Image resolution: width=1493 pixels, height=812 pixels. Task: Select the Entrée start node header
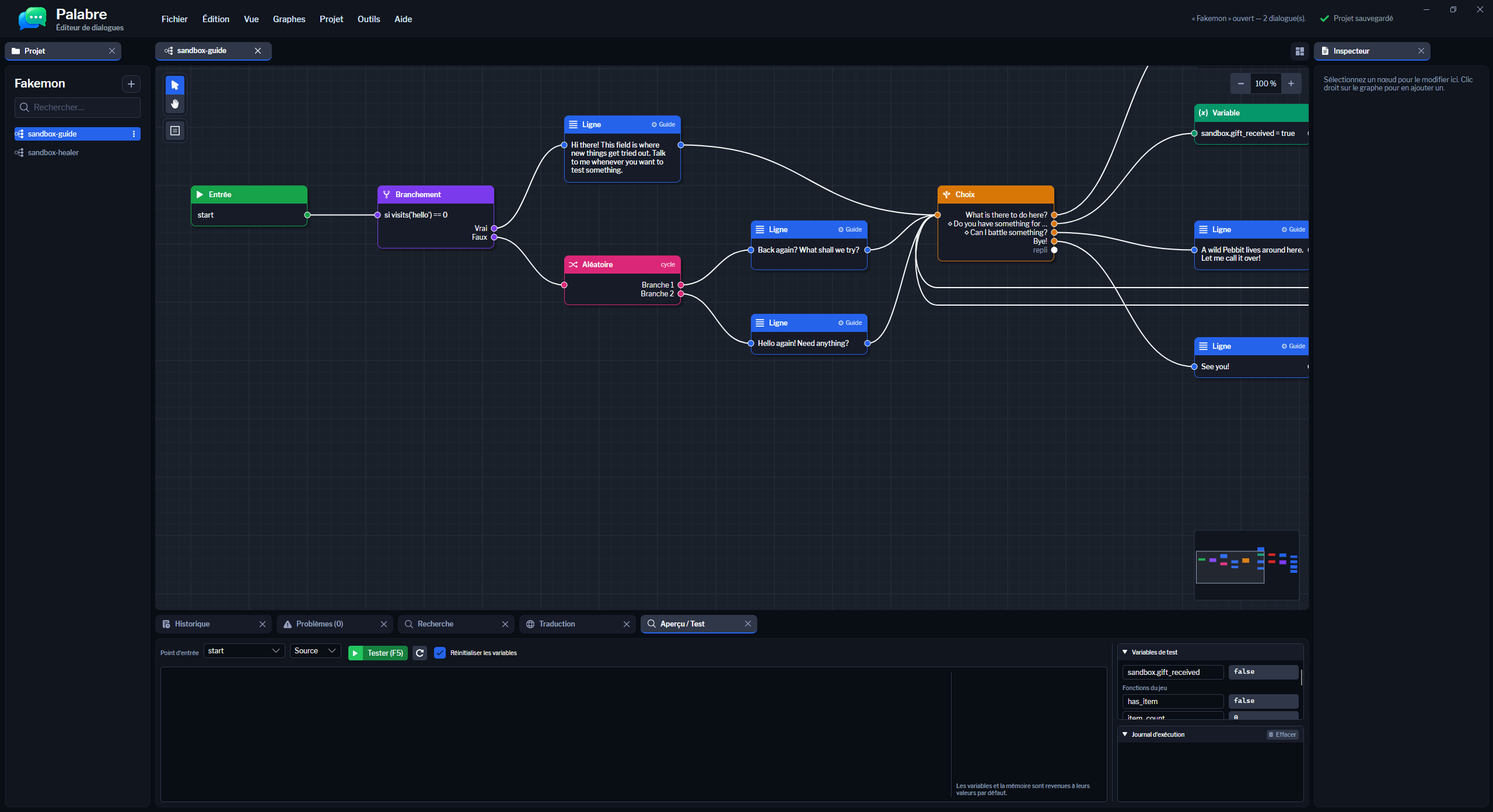pyautogui.click(x=249, y=195)
